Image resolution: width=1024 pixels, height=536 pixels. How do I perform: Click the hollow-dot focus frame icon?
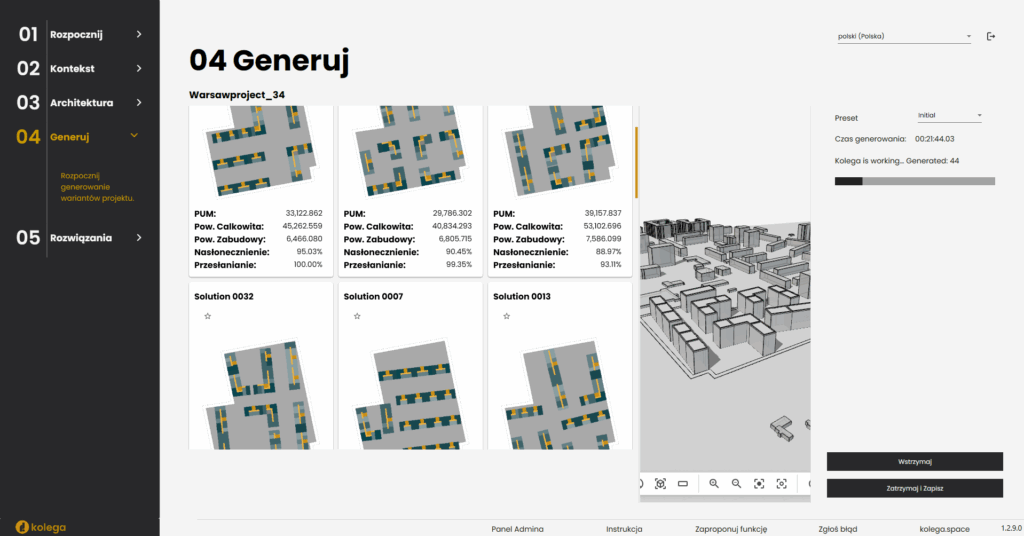pyautogui.click(x=781, y=484)
